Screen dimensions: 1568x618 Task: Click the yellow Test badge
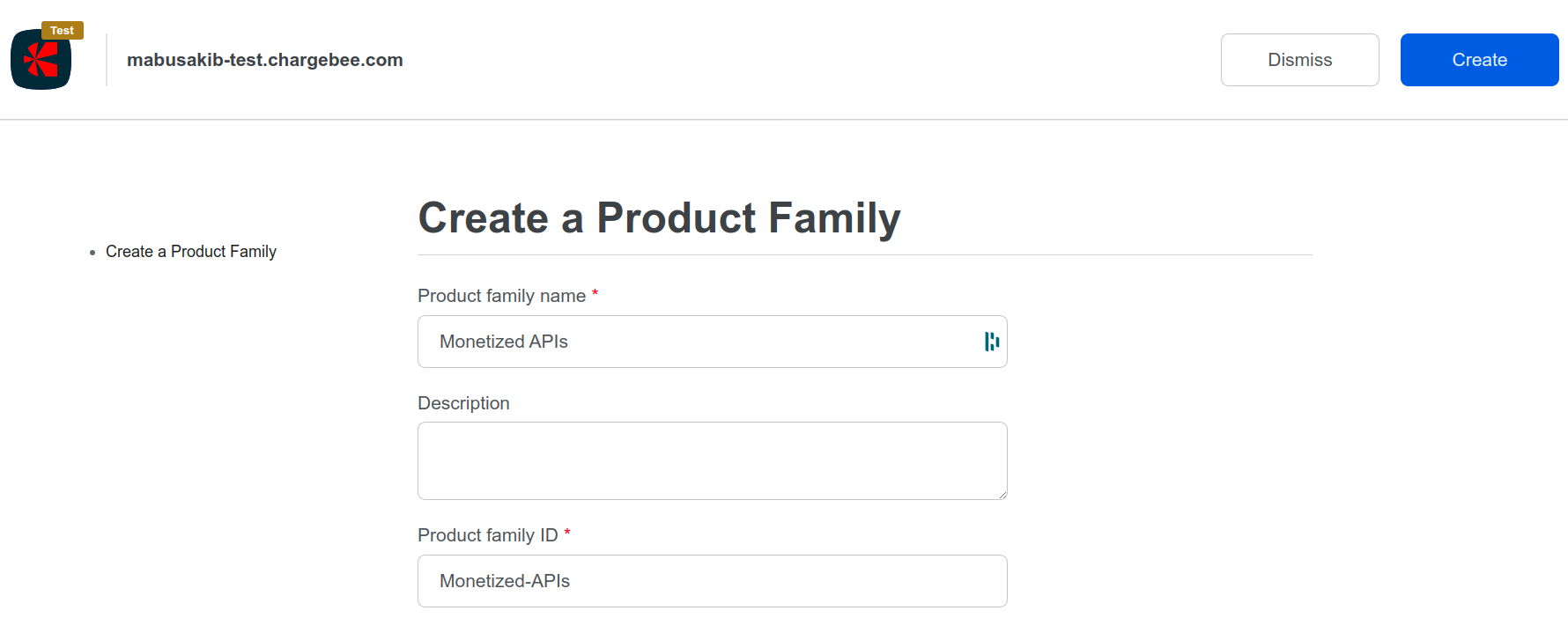coord(62,31)
